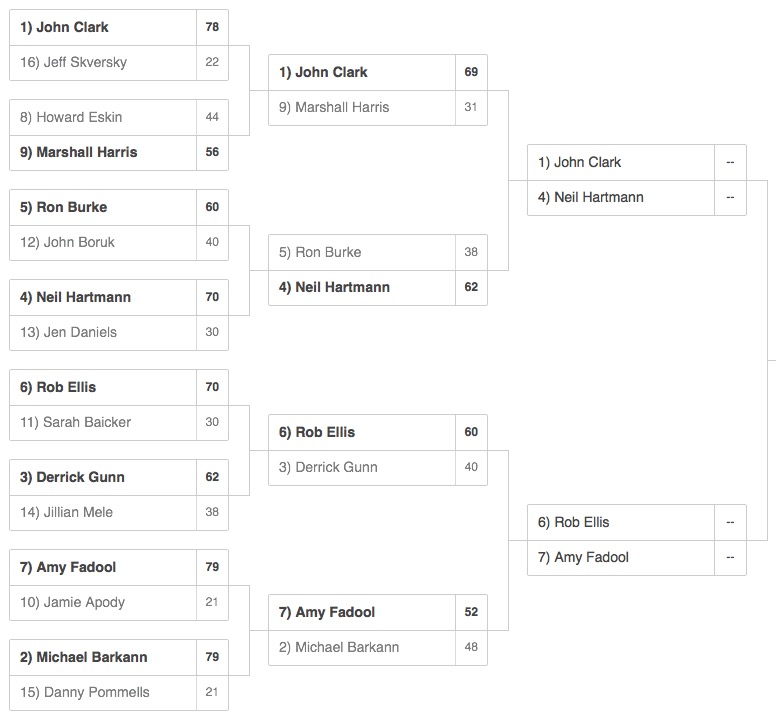
Task: Select John Clark in first-round matchup
Action: 119,27
